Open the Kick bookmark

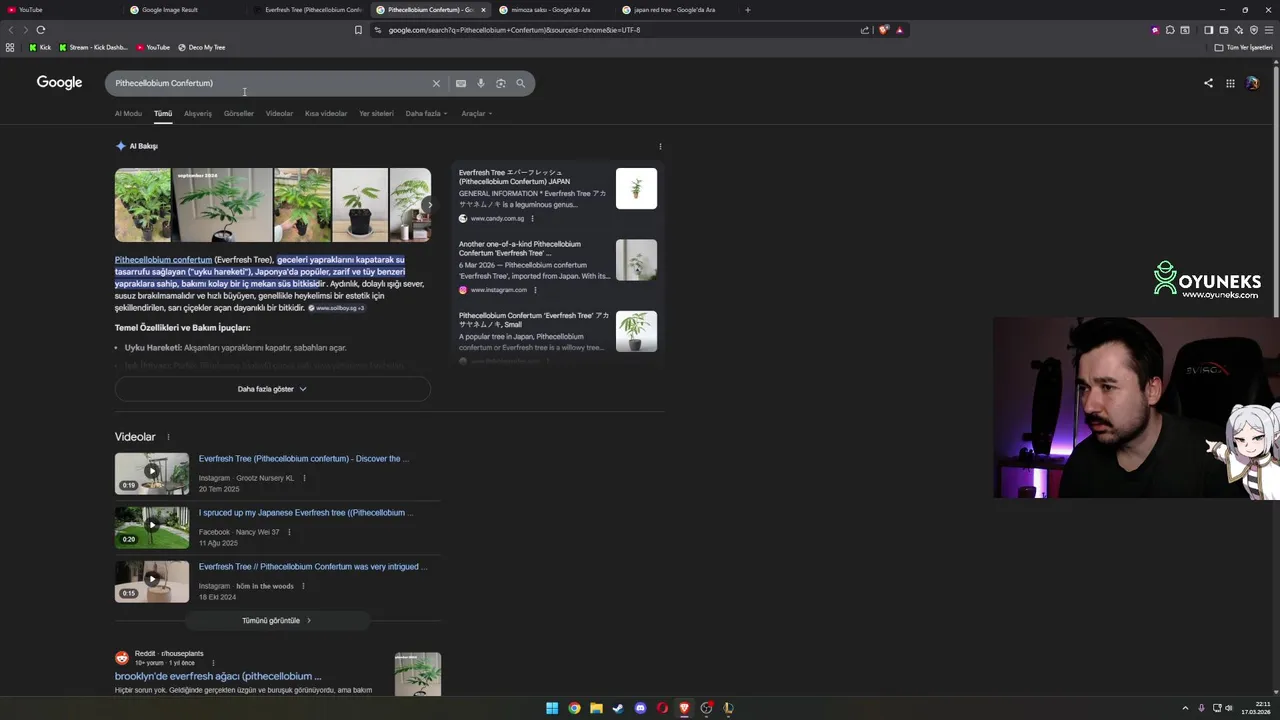pos(40,47)
